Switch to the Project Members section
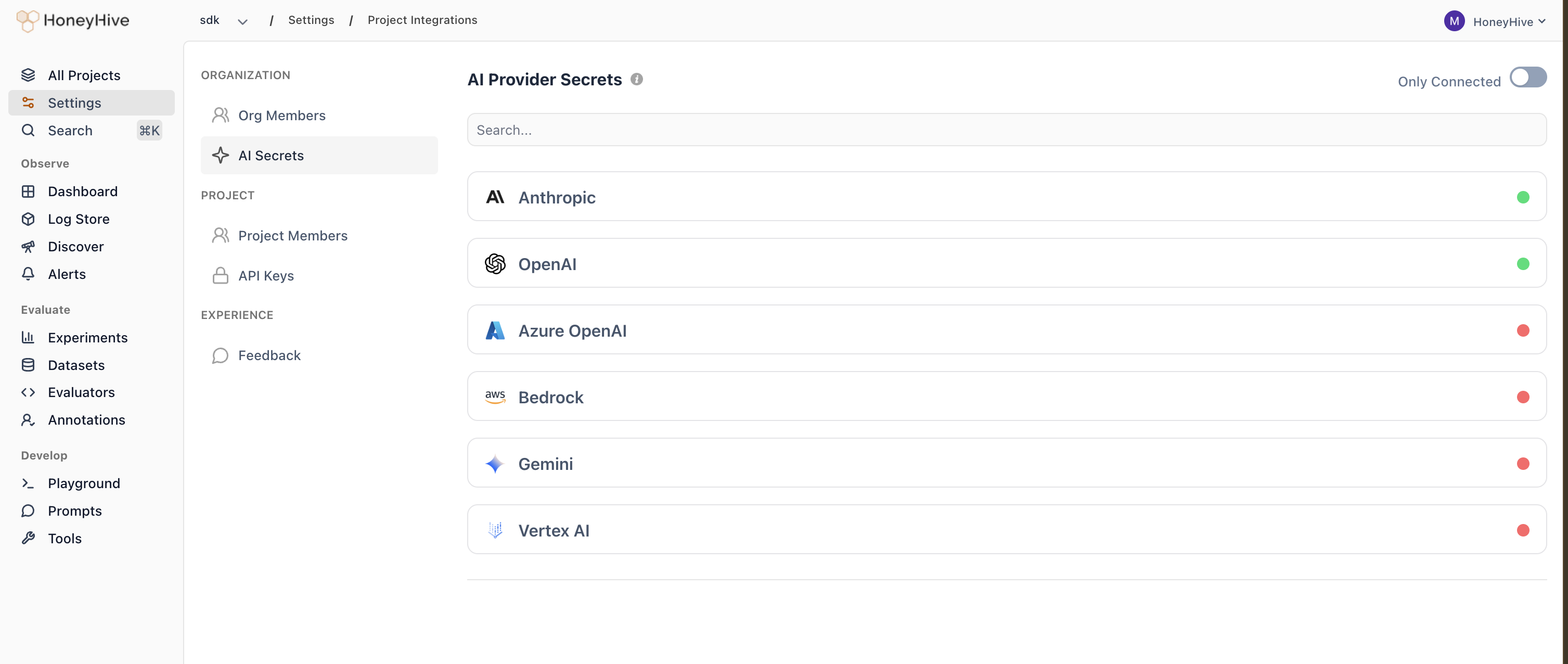Screen dimensions: 1568x664 tap(293, 235)
